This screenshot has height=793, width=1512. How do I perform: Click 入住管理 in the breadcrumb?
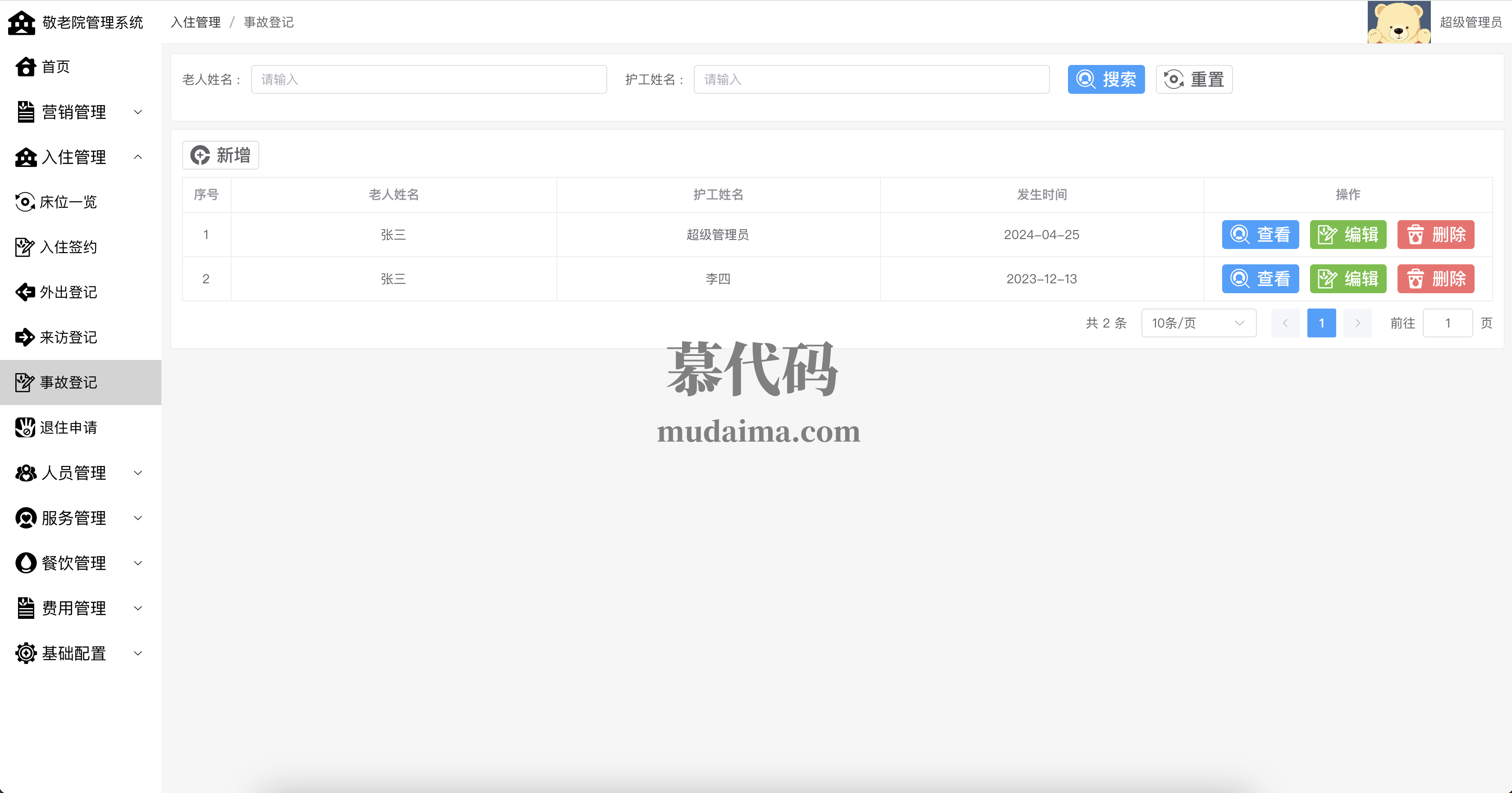(x=196, y=22)
